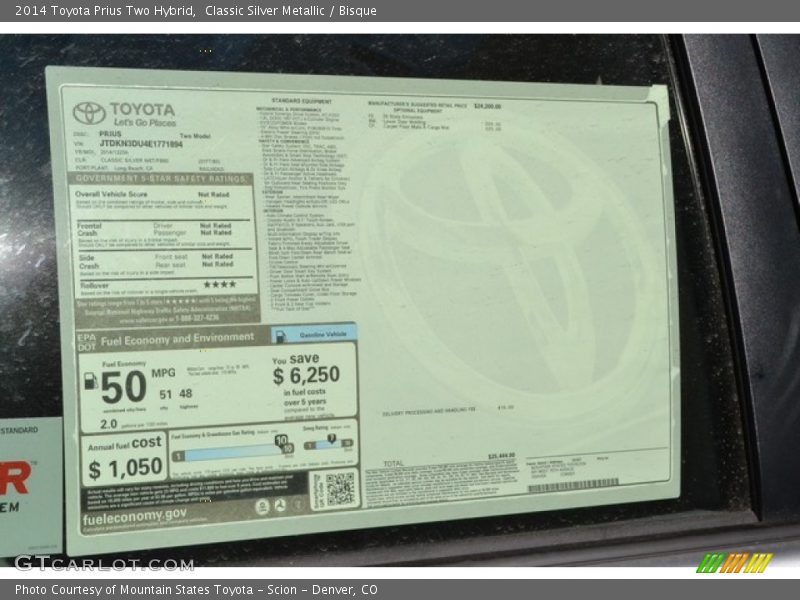Click the '$ 6,250' fuel savings amount
This screenshot has height=600, width=800.
(x=306, y=376)
